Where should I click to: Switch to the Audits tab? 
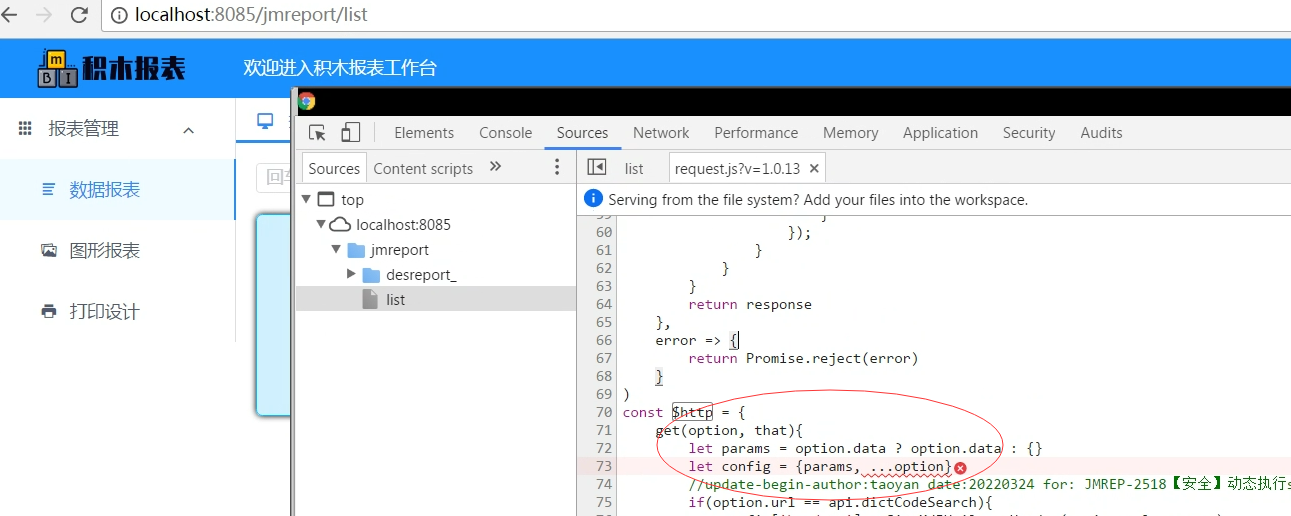click(1102, 132)
